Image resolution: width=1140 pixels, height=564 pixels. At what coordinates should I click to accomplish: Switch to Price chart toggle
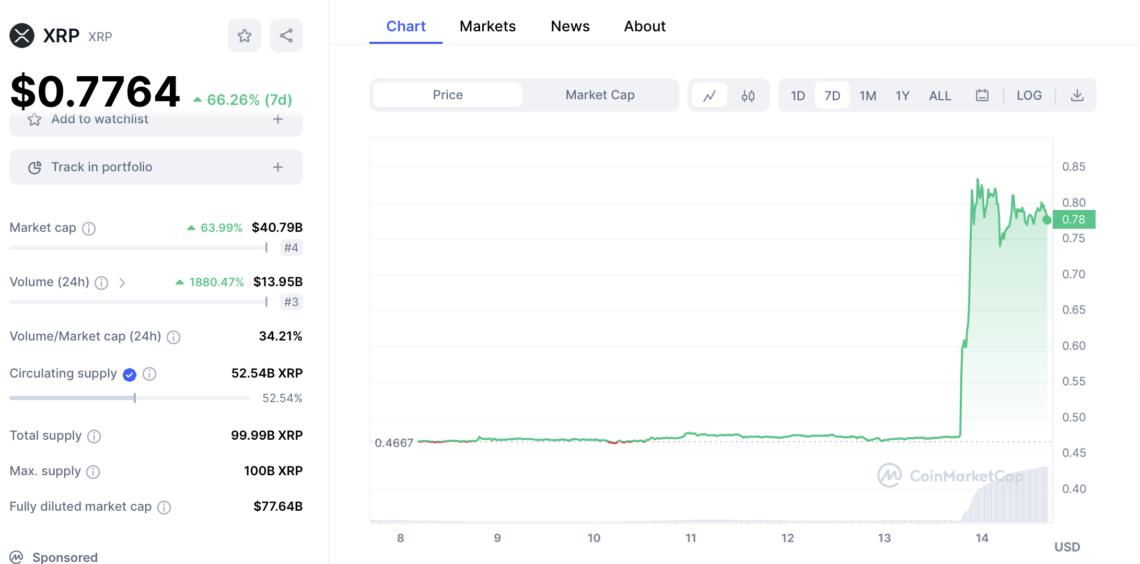click(448, 95)
